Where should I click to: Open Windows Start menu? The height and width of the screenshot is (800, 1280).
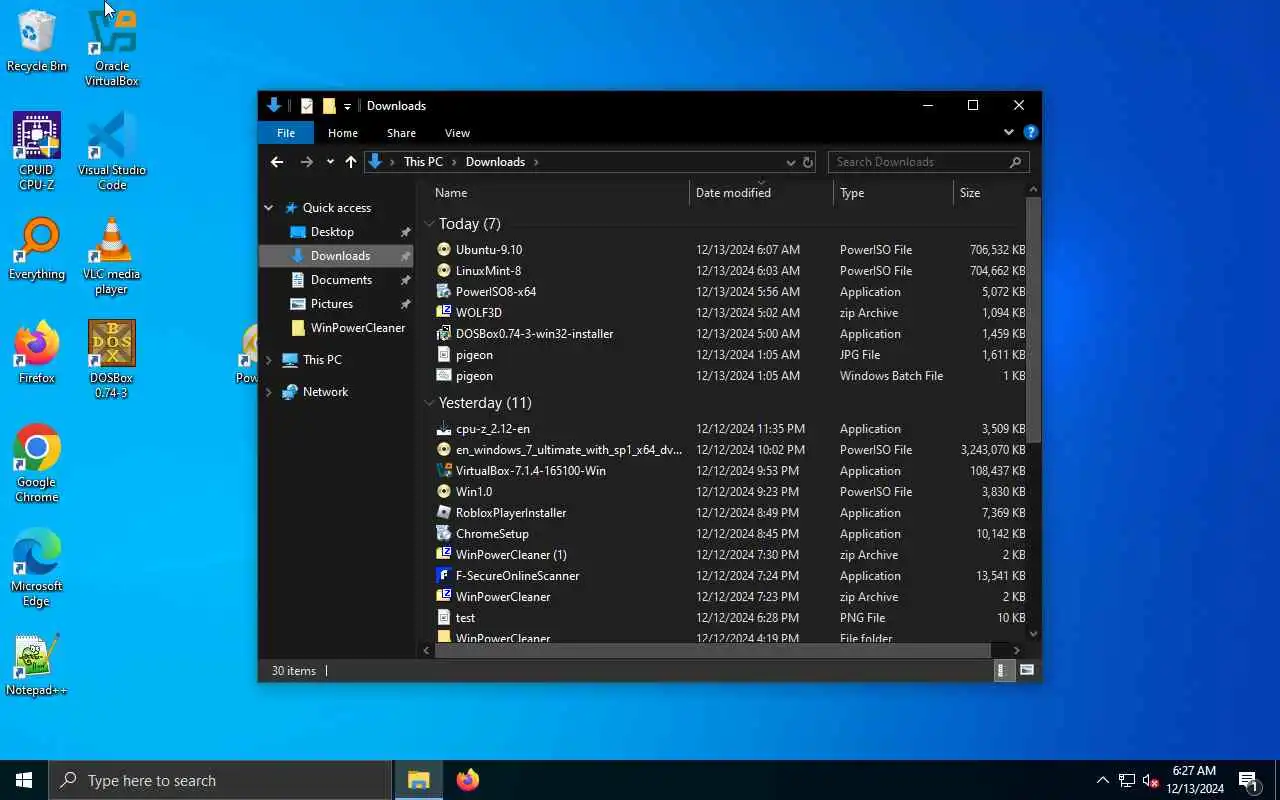tap(24, 780)
